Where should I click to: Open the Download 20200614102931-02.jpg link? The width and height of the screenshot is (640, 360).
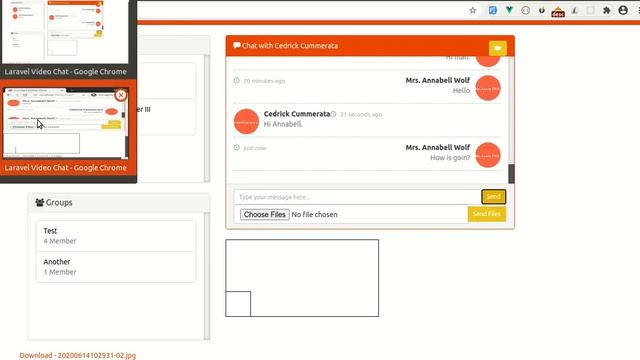click(78, 355)
